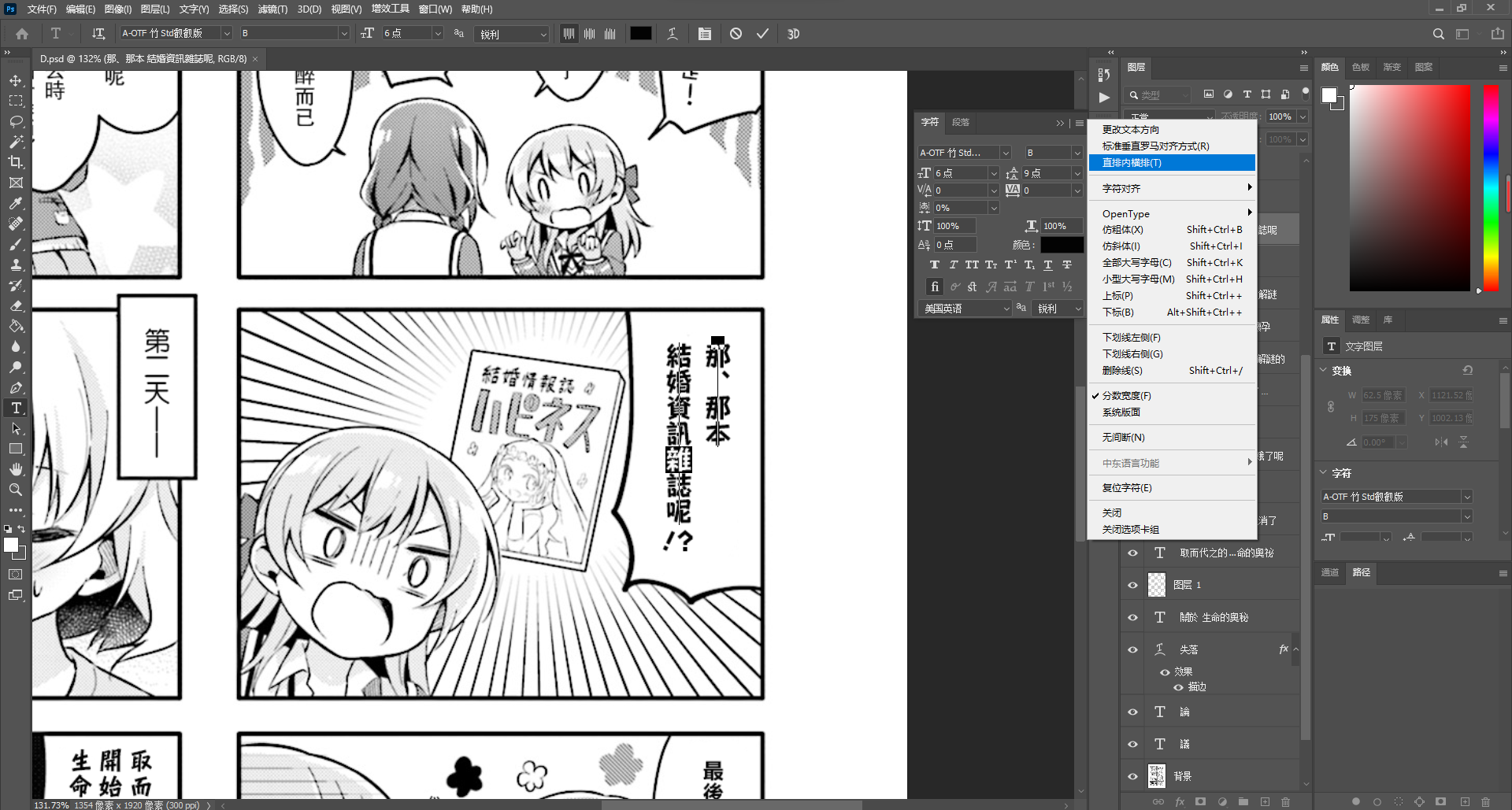Toggle 分数宽度(F) menu option
Screen dimensions: 1512x810
(x=1172, y=396)
